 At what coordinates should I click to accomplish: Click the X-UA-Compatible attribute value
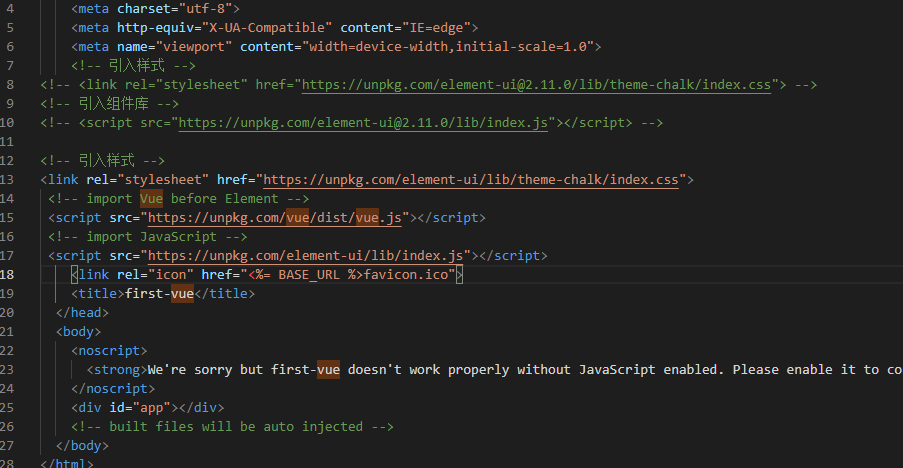[267, 28]
